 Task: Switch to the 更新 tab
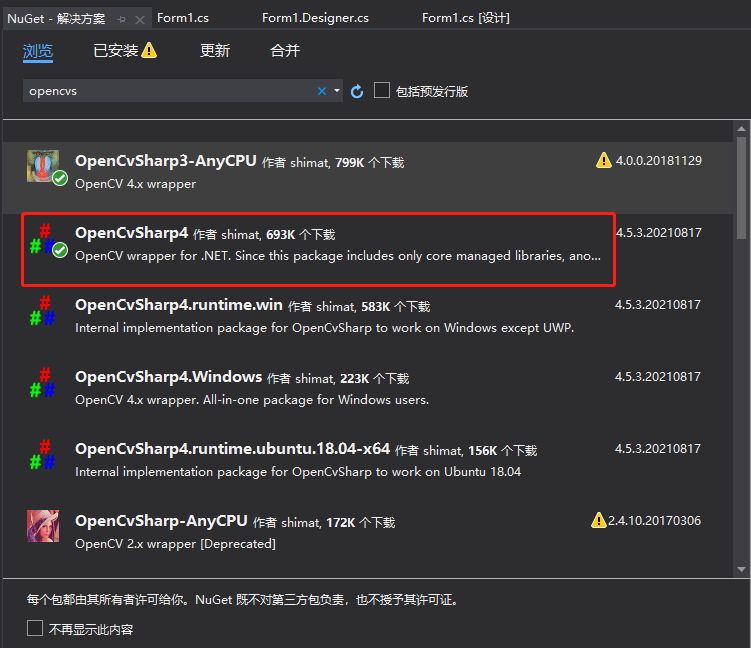pos(215,51)
